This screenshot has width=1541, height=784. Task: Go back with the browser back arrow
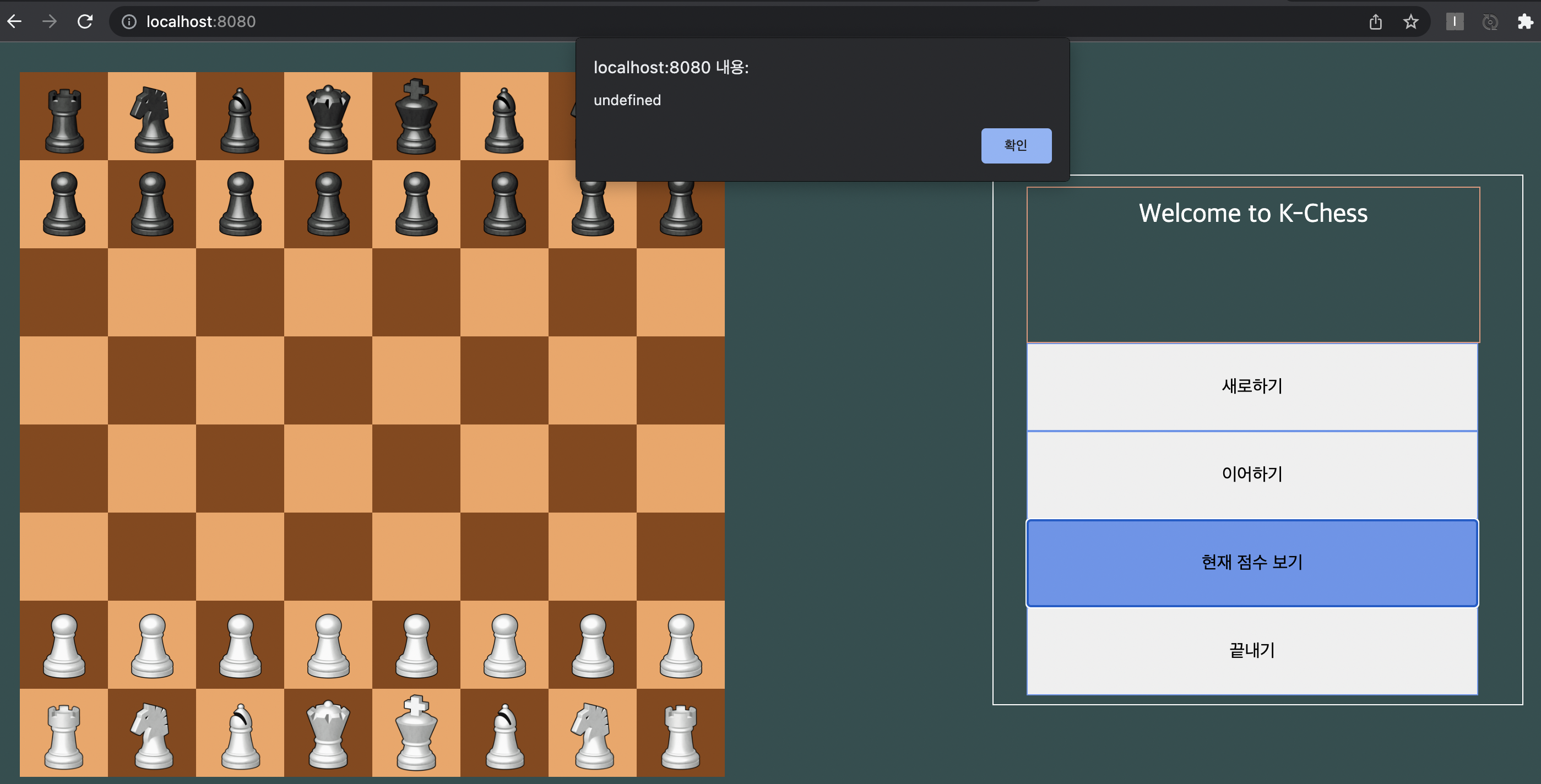14,21
